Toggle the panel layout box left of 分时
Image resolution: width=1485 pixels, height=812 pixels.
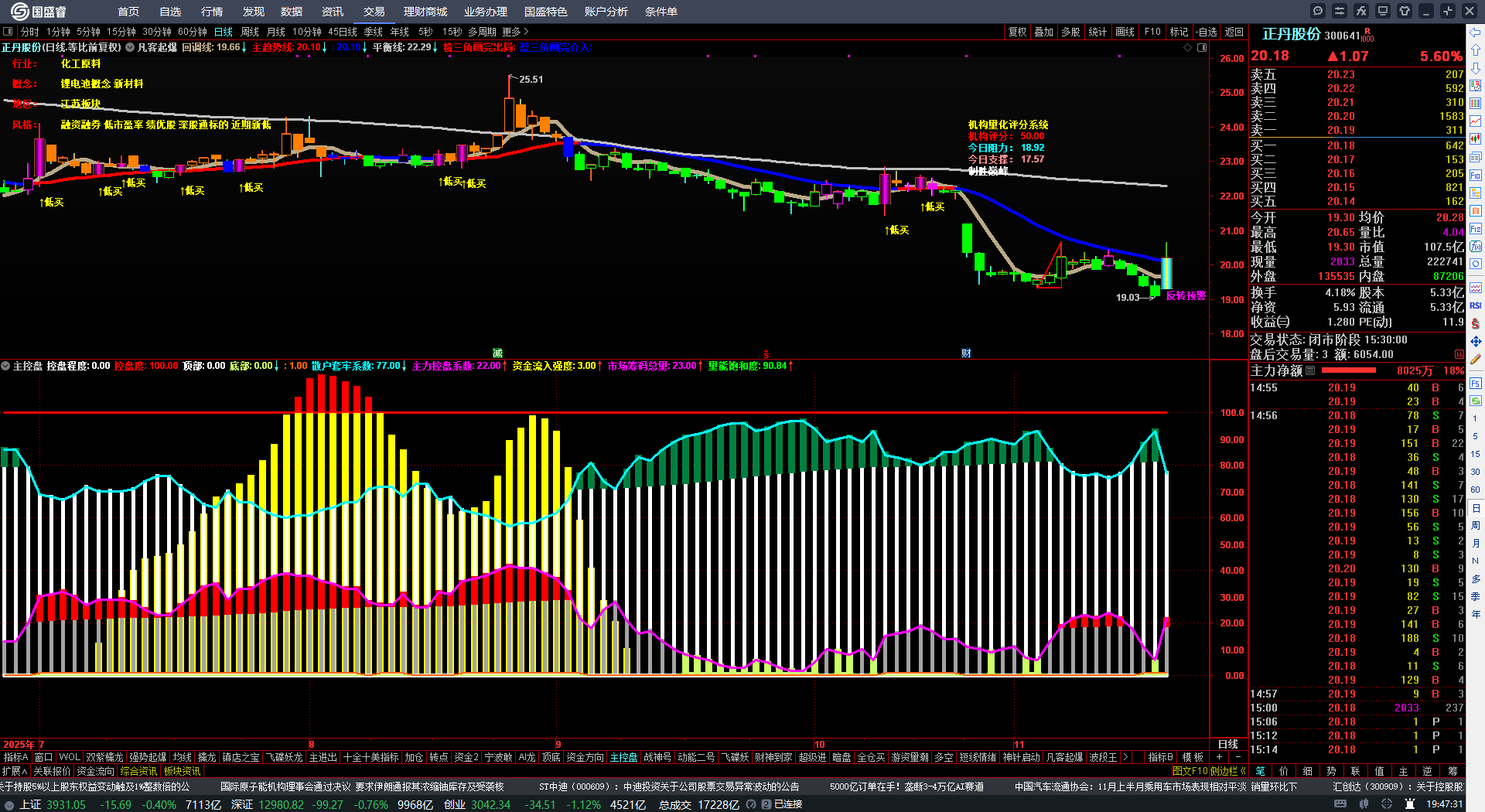pyautogui.click(x=9, y=32)
